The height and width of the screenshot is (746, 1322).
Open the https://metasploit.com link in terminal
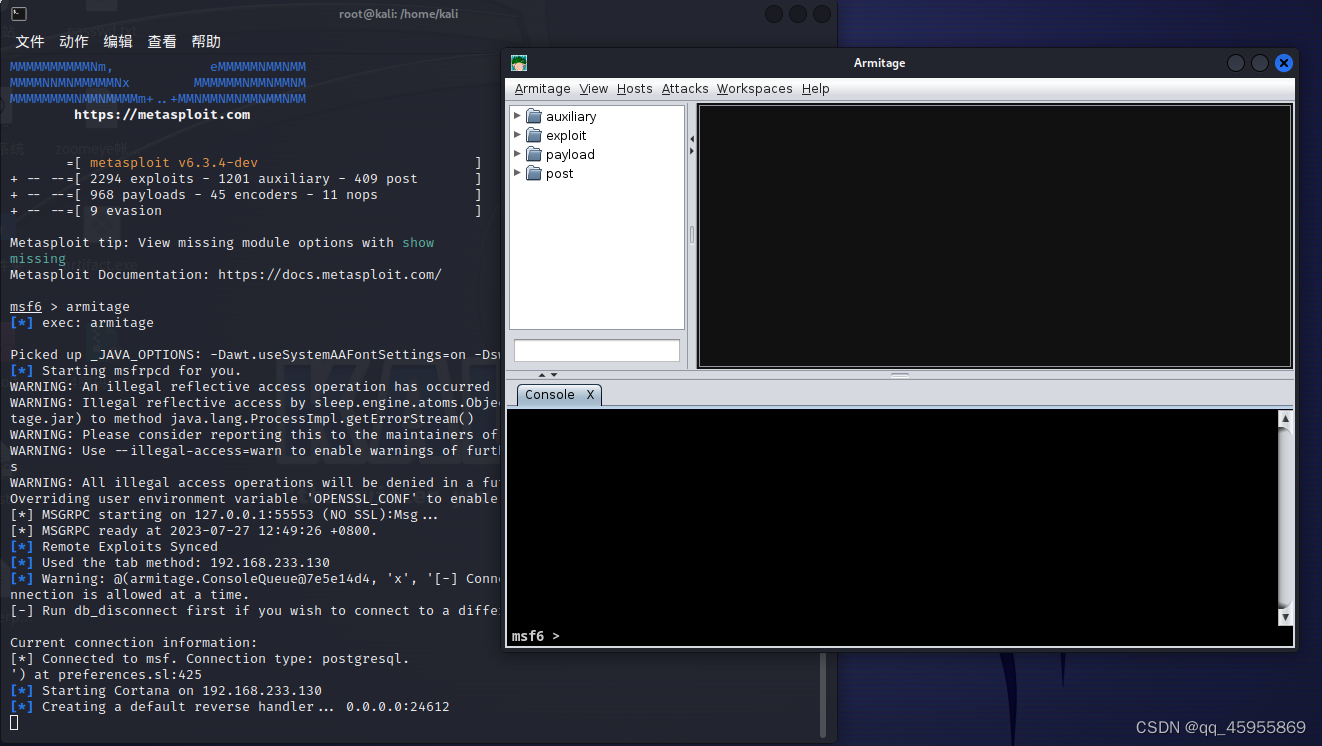coord(162,115)
